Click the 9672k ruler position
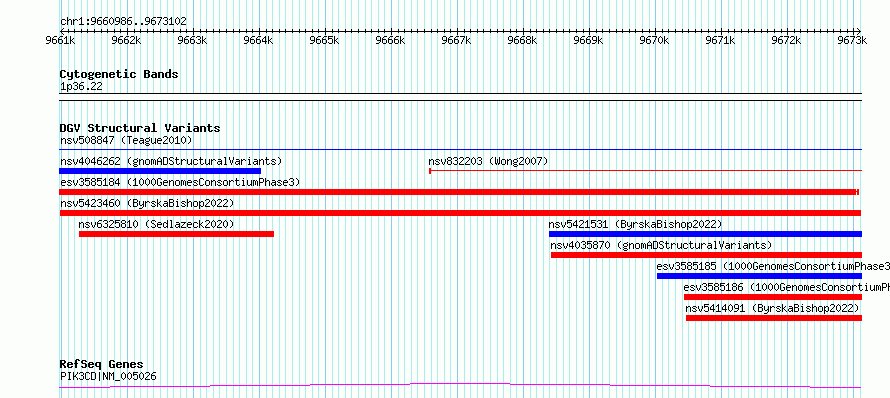This screenshot has height=398, width=890. [x=787, y=40]
